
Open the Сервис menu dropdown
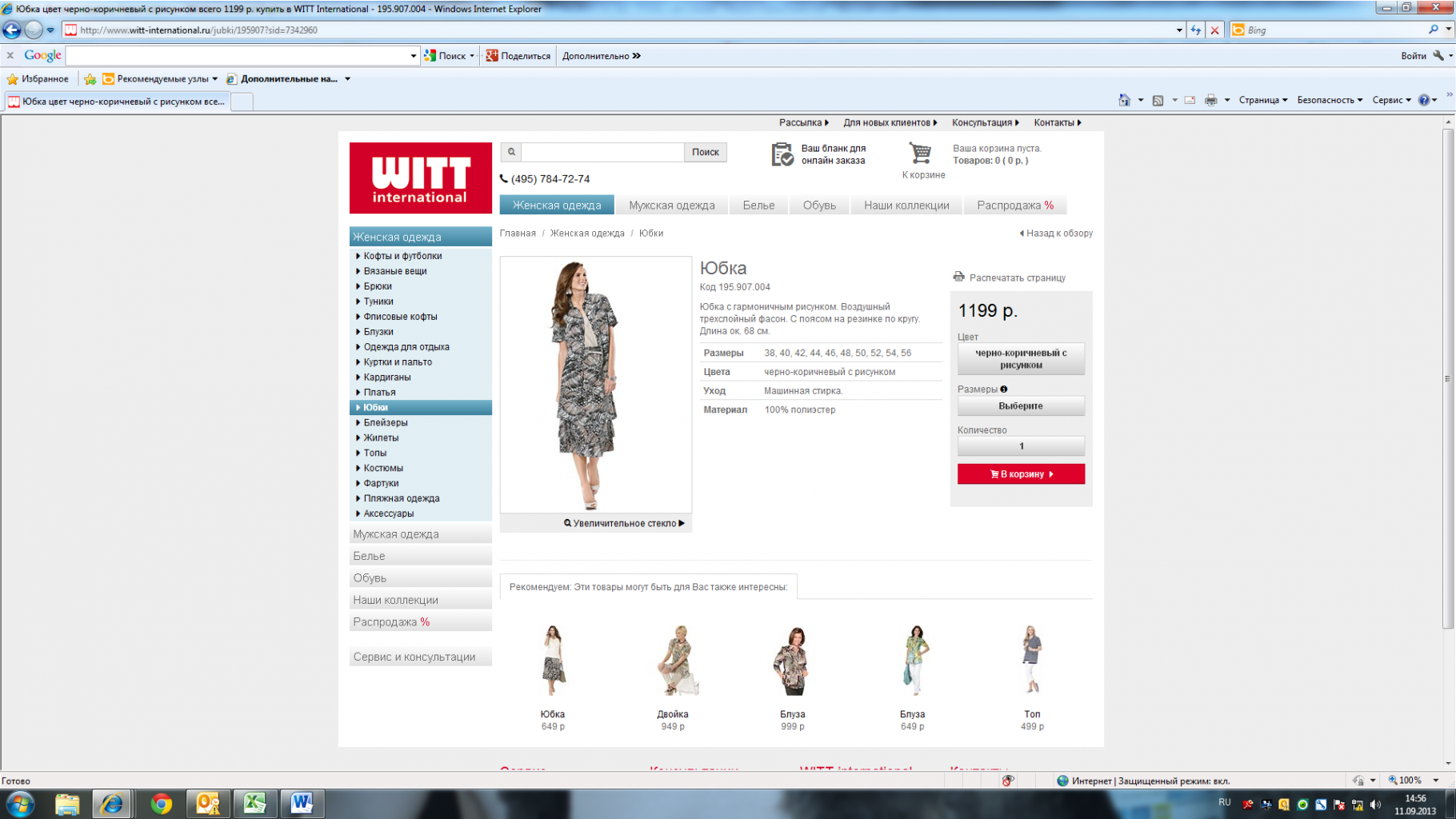pyautogui.click(x=1391, y=100)
